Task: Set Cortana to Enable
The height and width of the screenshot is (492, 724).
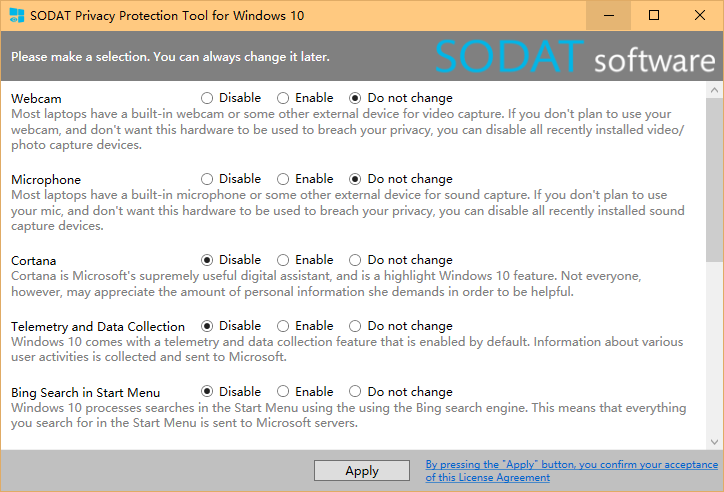Action: [x=283, y=260]
